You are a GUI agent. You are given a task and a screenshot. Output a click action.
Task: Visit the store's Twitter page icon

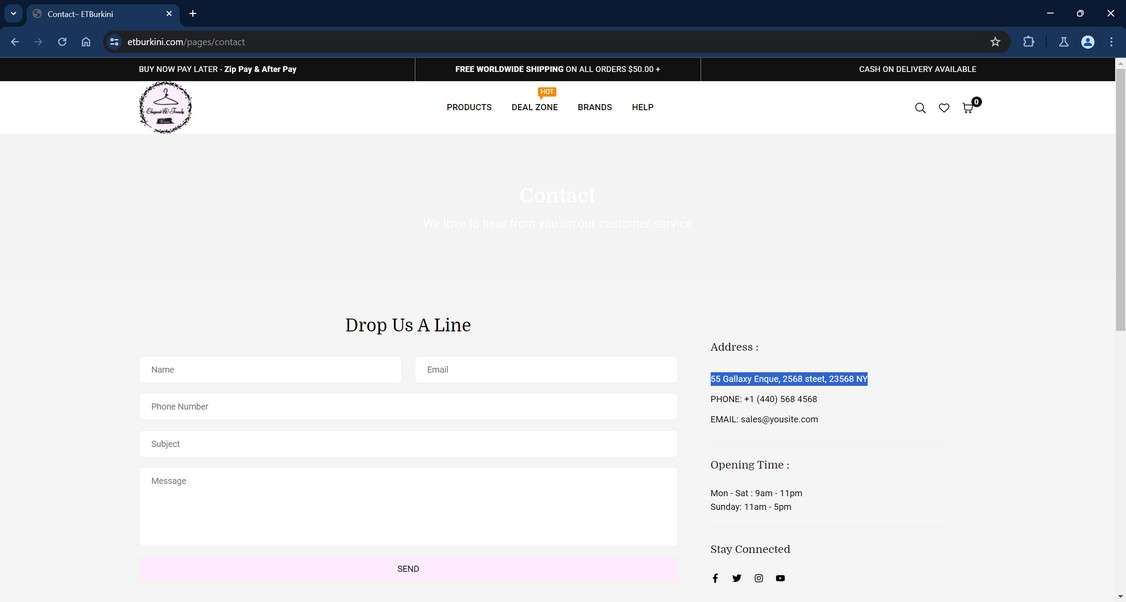coord(737,578)
